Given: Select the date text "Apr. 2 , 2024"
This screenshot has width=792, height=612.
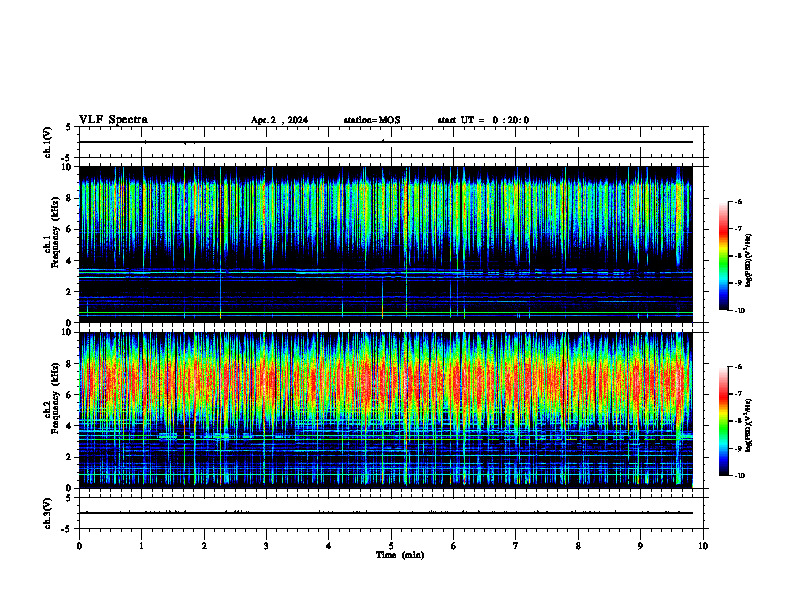Looking at the screenshot, I should pos(279,120).
